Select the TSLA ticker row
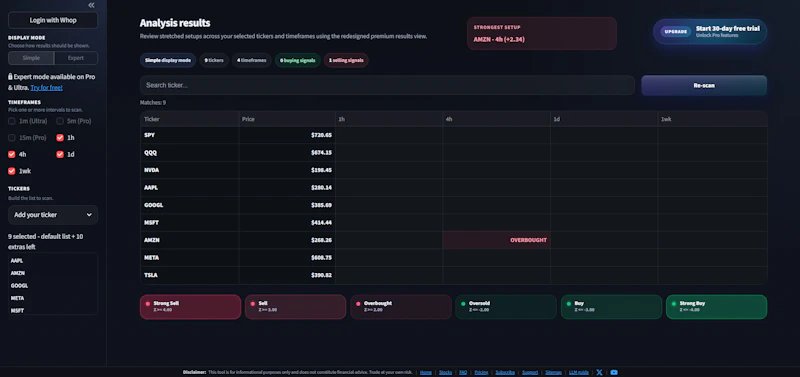The width and height of the screenshot is (800, 377). pos(454,275)
